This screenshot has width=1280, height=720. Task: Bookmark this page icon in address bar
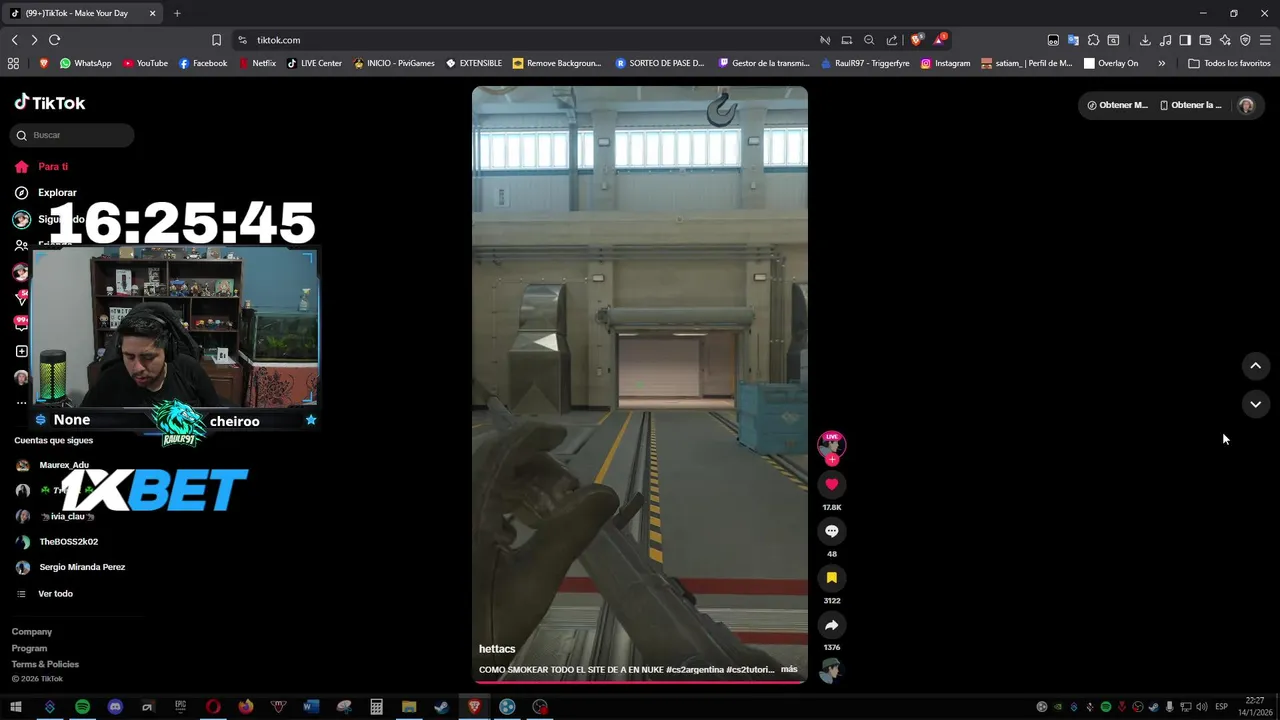tap(216, 40)
